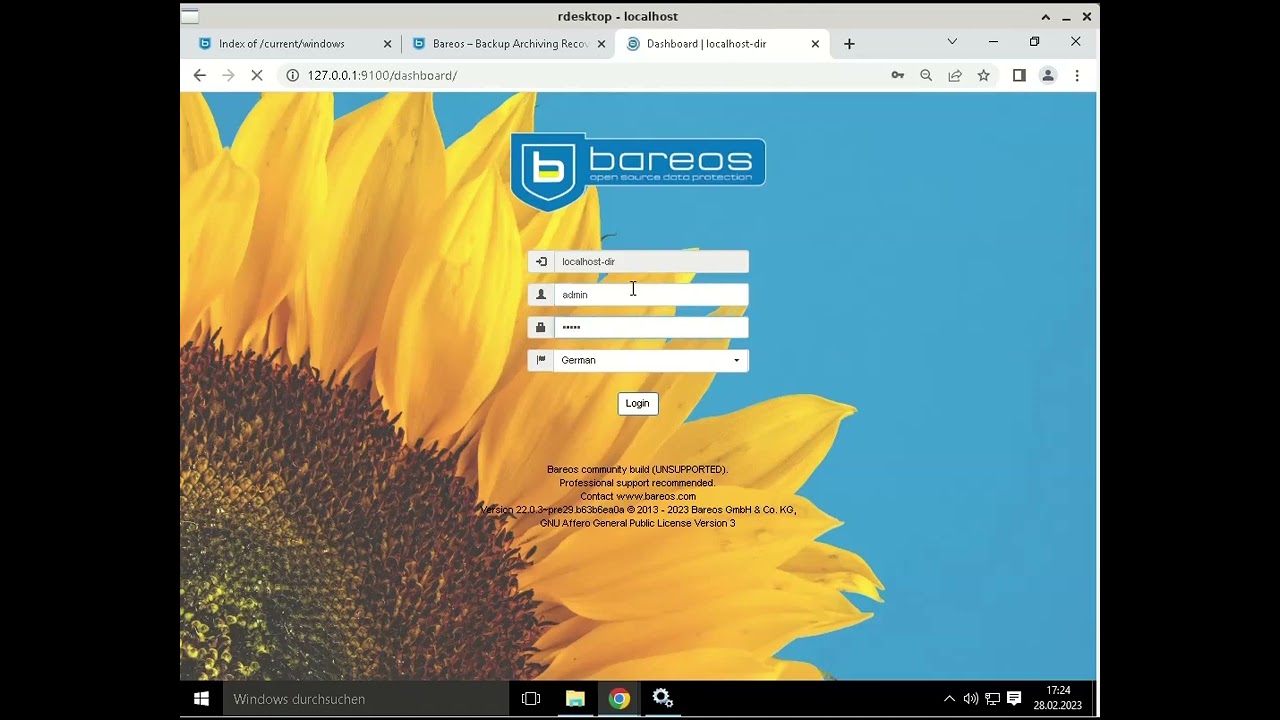This screenshot has width=1280, height=720.
Task: Go forward in browser history
Action: coord(228,75)
